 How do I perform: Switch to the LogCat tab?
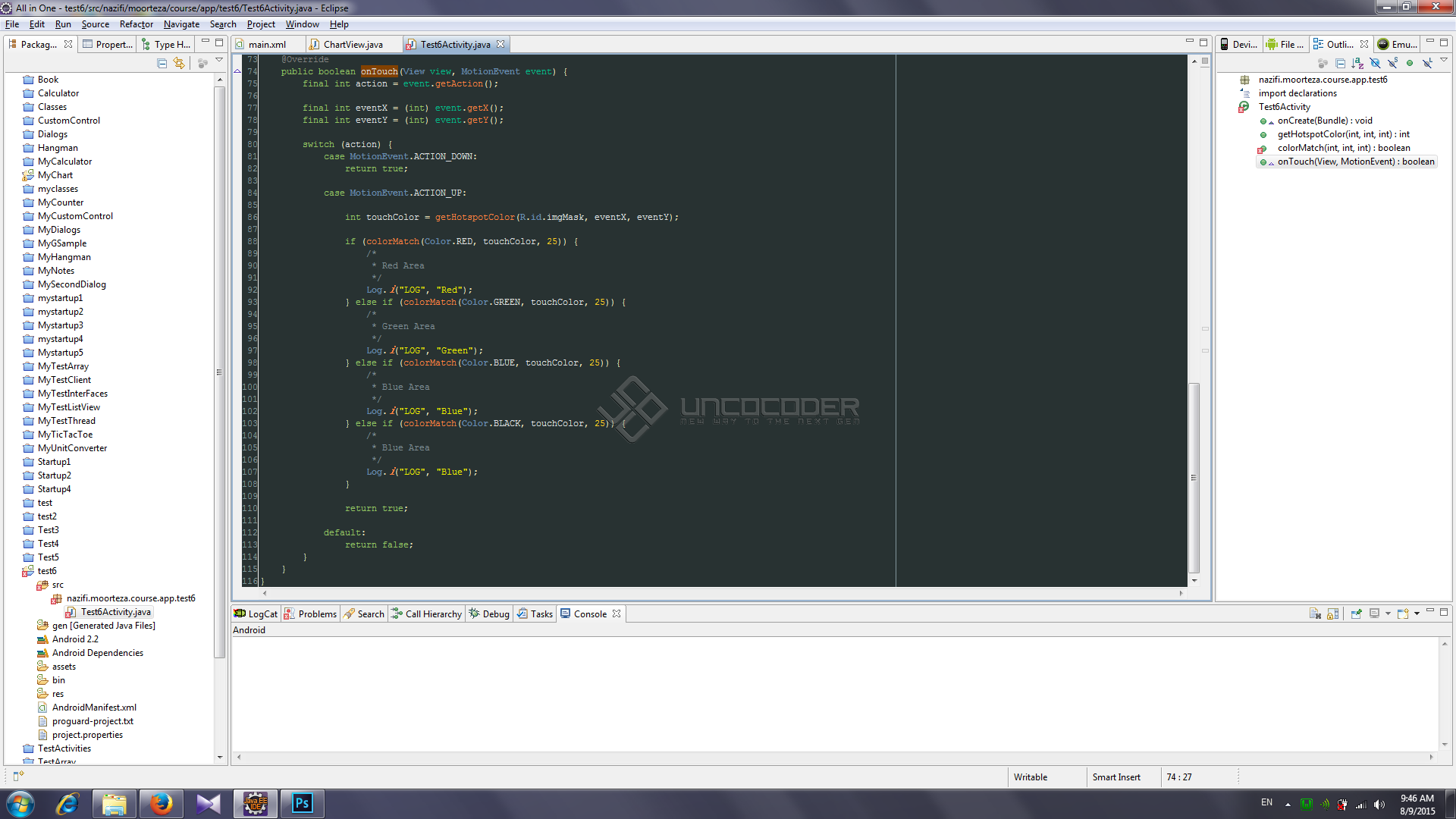click(256, 614)
